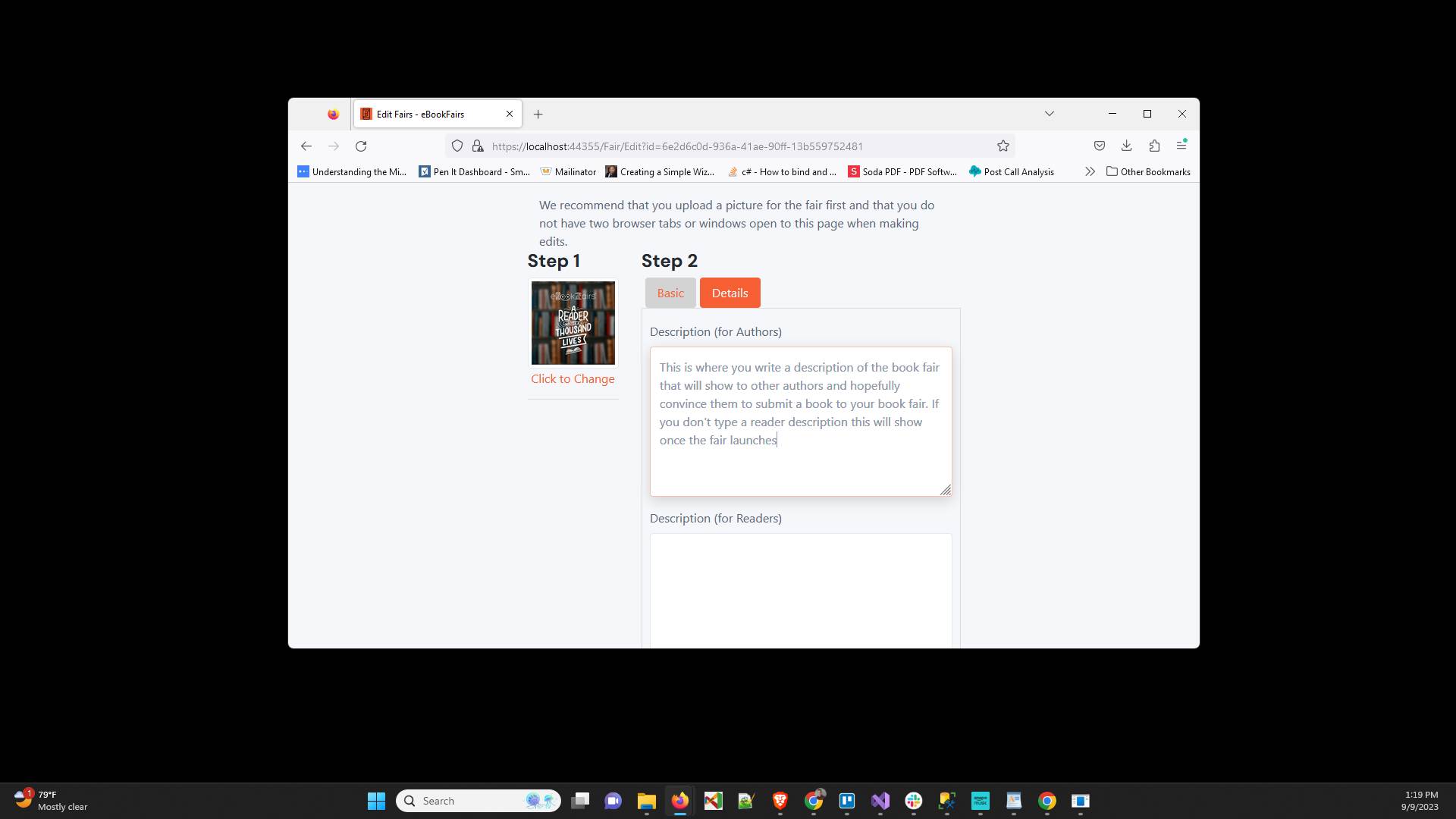Open the Firefox application menu hamburger icon
This screenshot has width=1456, height=819.
pos(1181,146)
